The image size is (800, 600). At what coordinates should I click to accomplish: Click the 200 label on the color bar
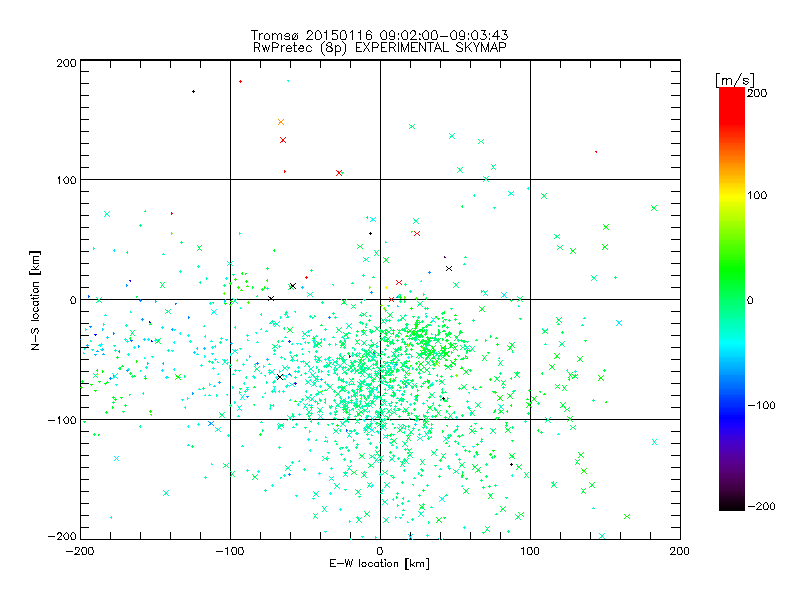pyautogui.click(x=757, y=93)
